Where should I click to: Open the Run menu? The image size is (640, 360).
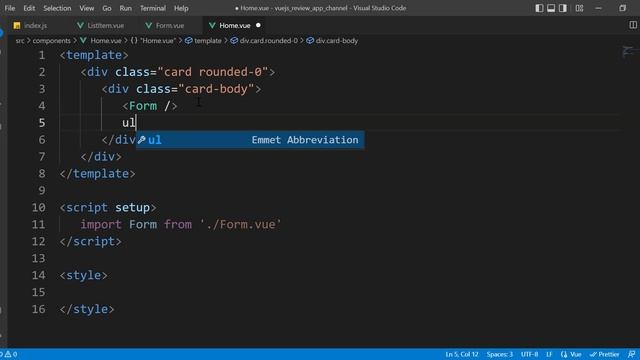click(126, 8)
